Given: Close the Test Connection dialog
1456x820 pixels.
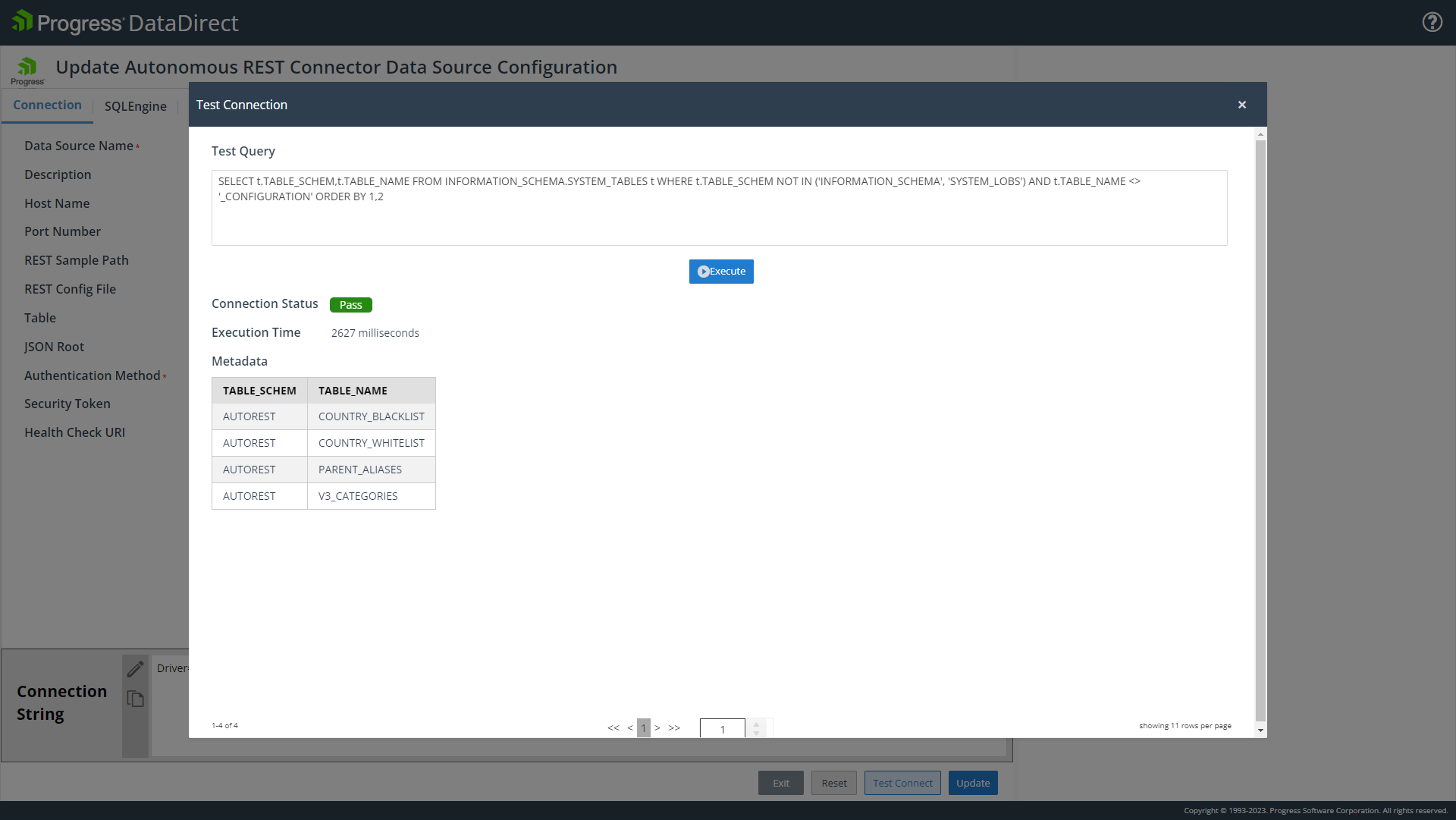Looking at the screenshot, I should click(x=1242, y=105).
